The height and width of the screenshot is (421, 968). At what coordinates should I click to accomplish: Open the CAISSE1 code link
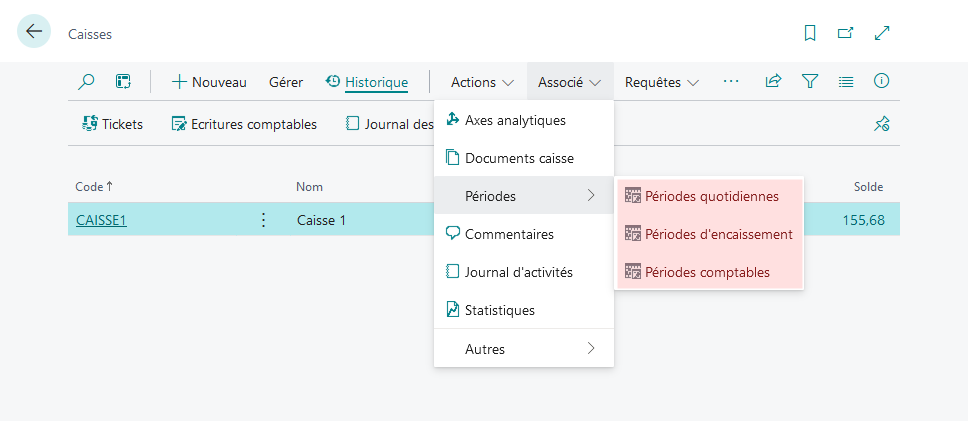pyautogui.click(x=101, y=220)
